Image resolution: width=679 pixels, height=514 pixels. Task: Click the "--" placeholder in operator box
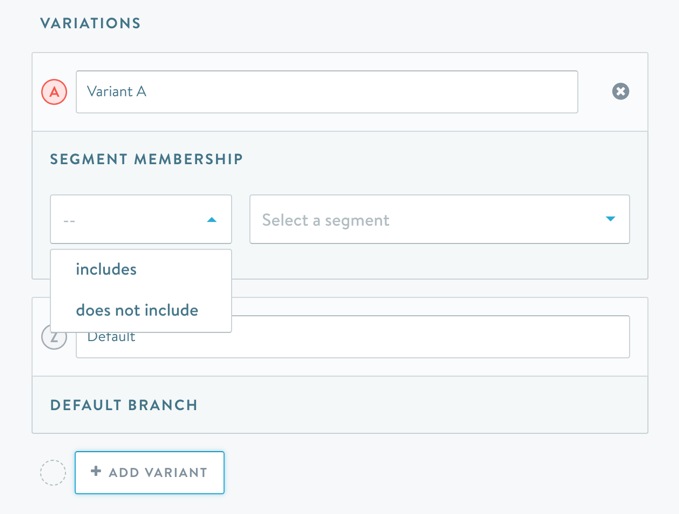(69, 220)
